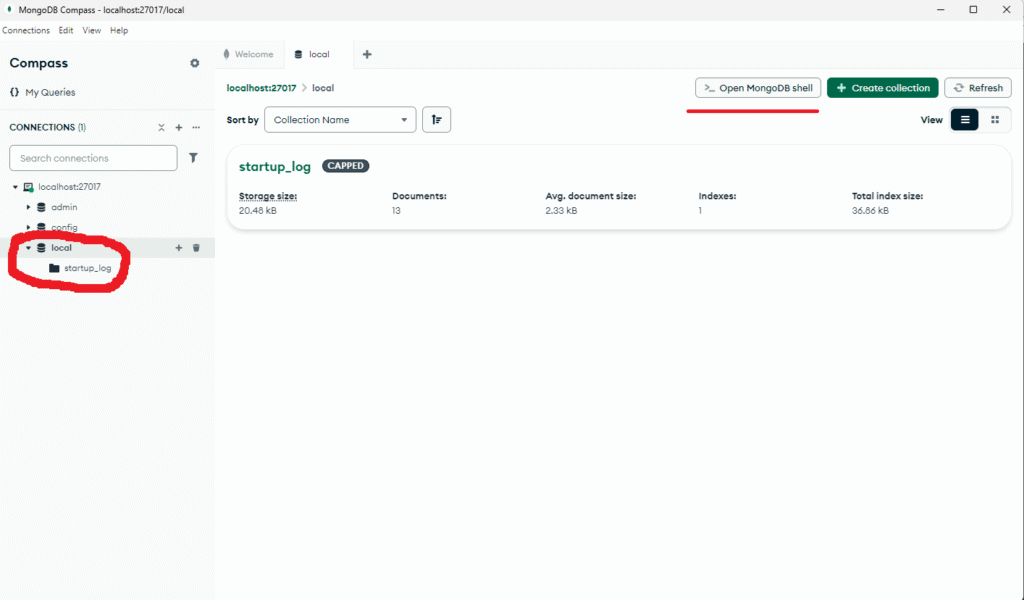This screenshot has width=1024, height=600.
Task: Expand the admin database node
Action: 29,207
